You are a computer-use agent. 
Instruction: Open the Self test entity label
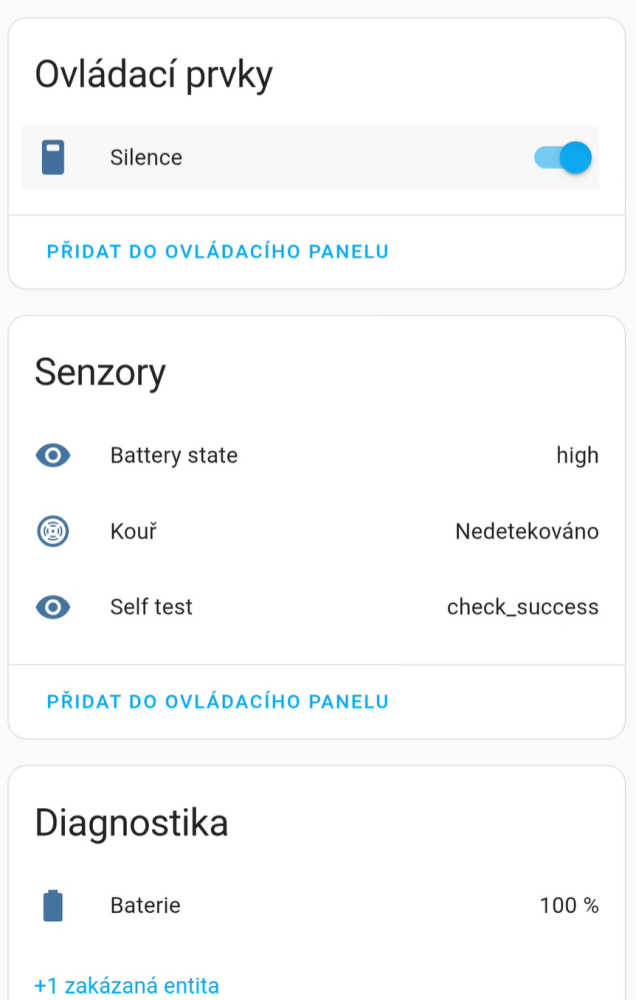[x=151, y=607]
